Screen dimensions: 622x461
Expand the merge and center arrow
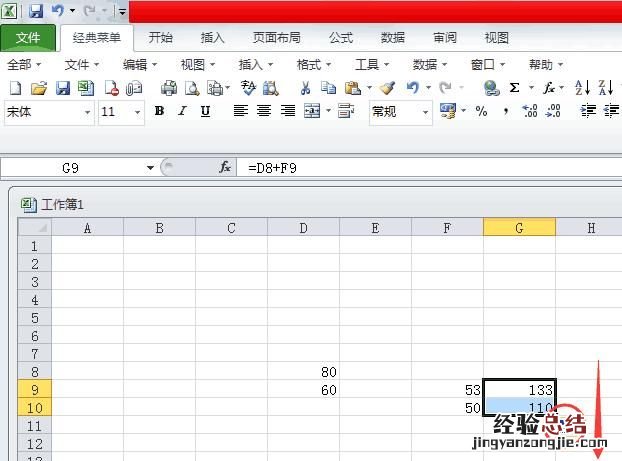[x=328, y=111]
